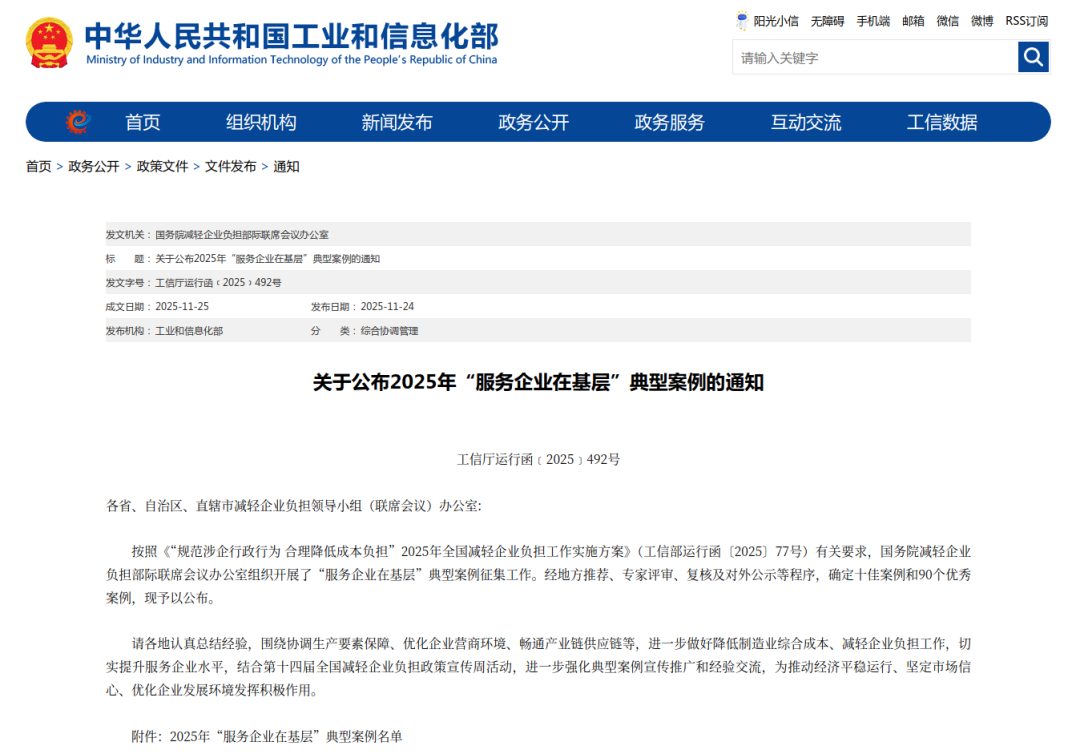Select 新闻发布 in the navigation bar

pyautogui.click(x=397, y=122)
